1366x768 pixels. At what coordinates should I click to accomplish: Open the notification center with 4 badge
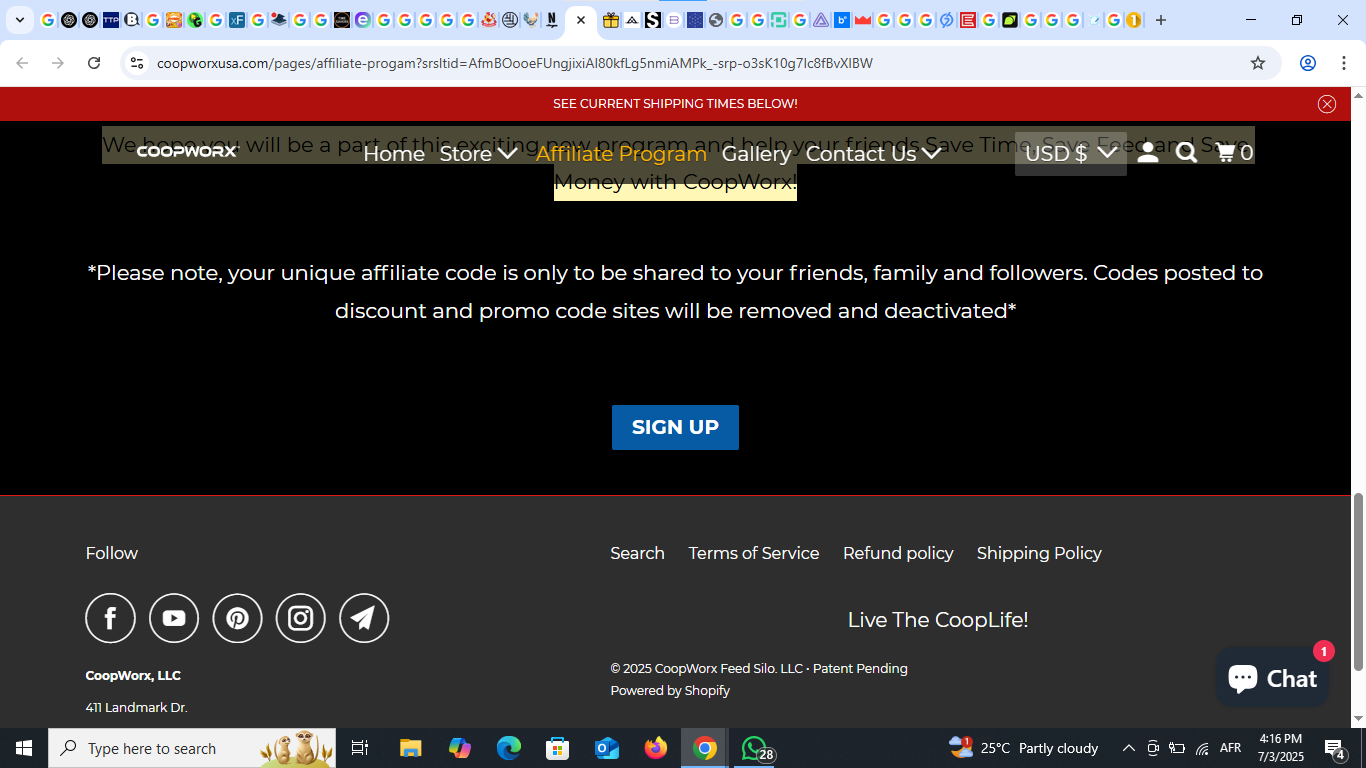(x=1335, y=748)
